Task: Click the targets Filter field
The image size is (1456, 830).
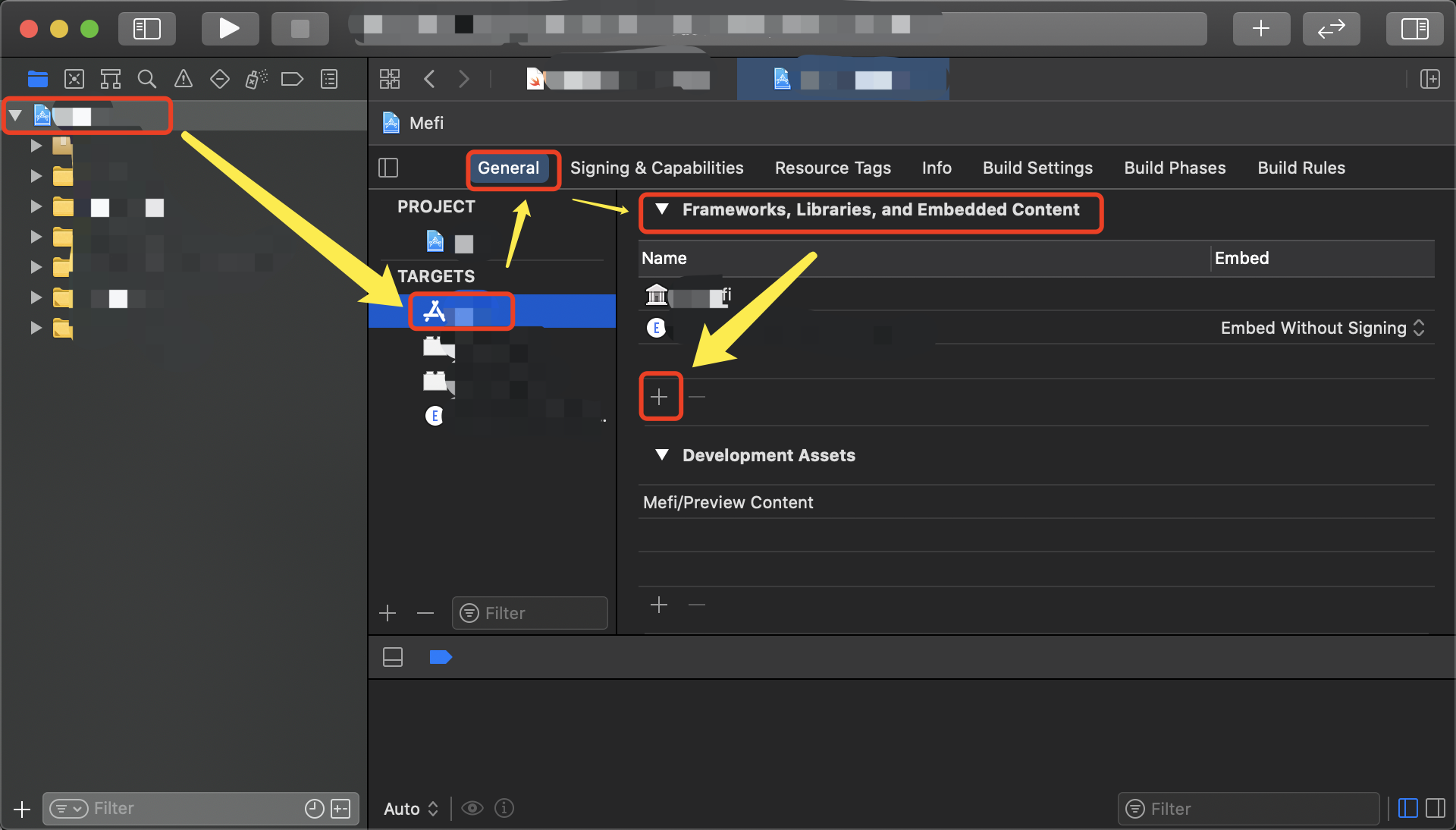Action: 529,613
